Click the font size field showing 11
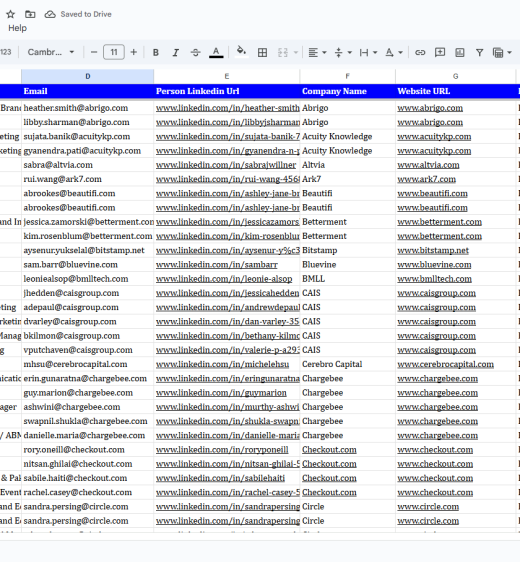This screenshot has width=520, height=562. [114, 52]
